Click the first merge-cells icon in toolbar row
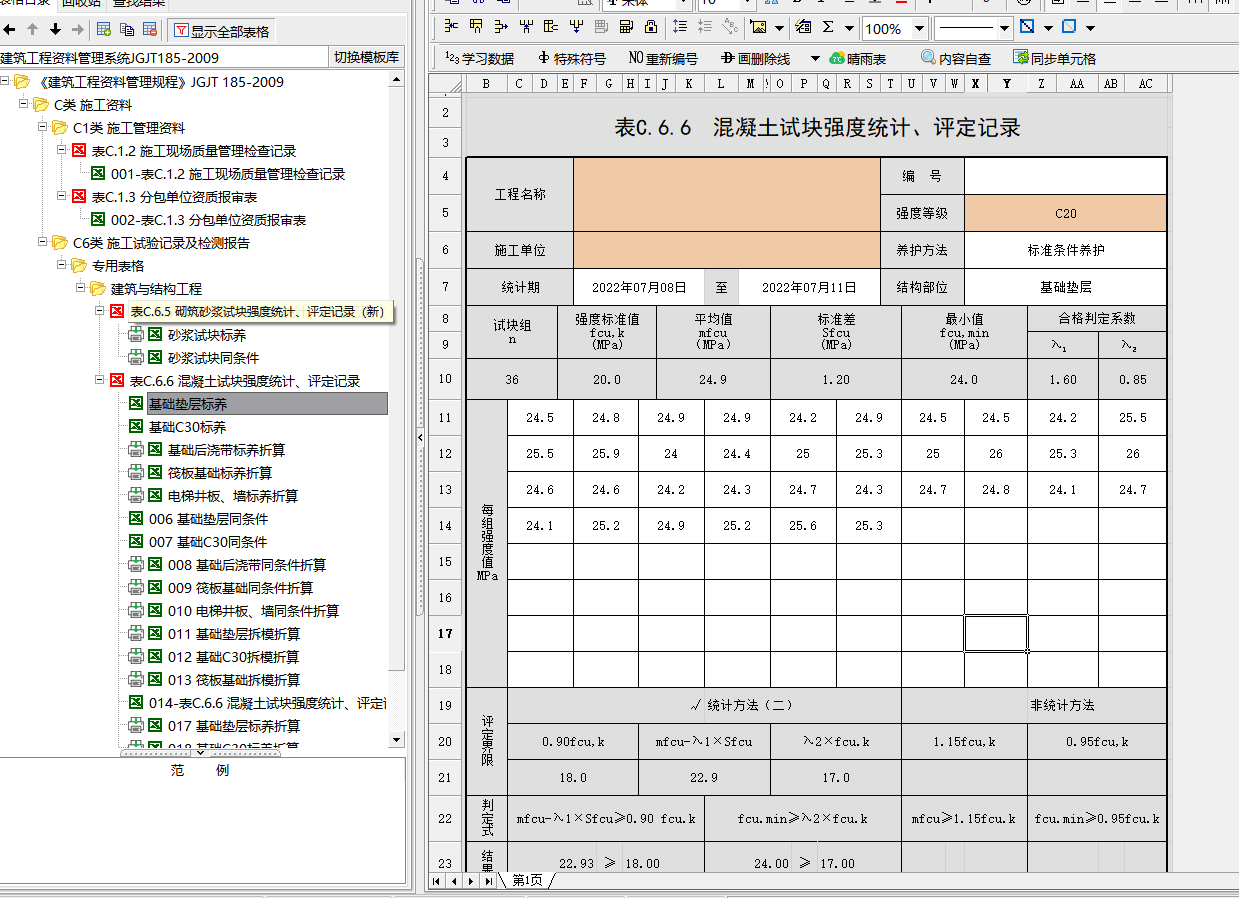Screen dimensions: 1239x898 (x=452, y=27)
